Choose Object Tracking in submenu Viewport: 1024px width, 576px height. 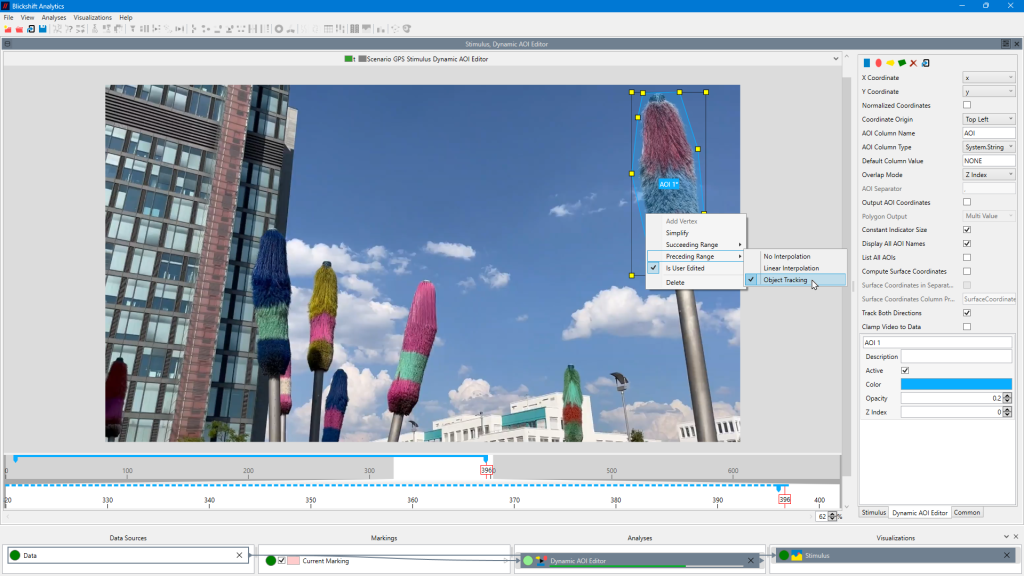click(x=795, y=280)
